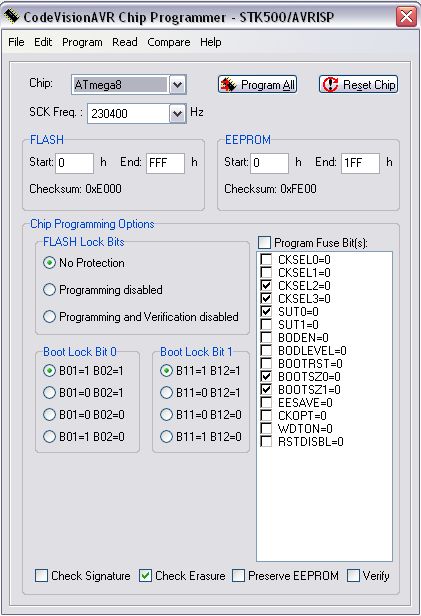
Task: Choose B01=0 B02=0 boot lock
Action: (x=49, y=414)
